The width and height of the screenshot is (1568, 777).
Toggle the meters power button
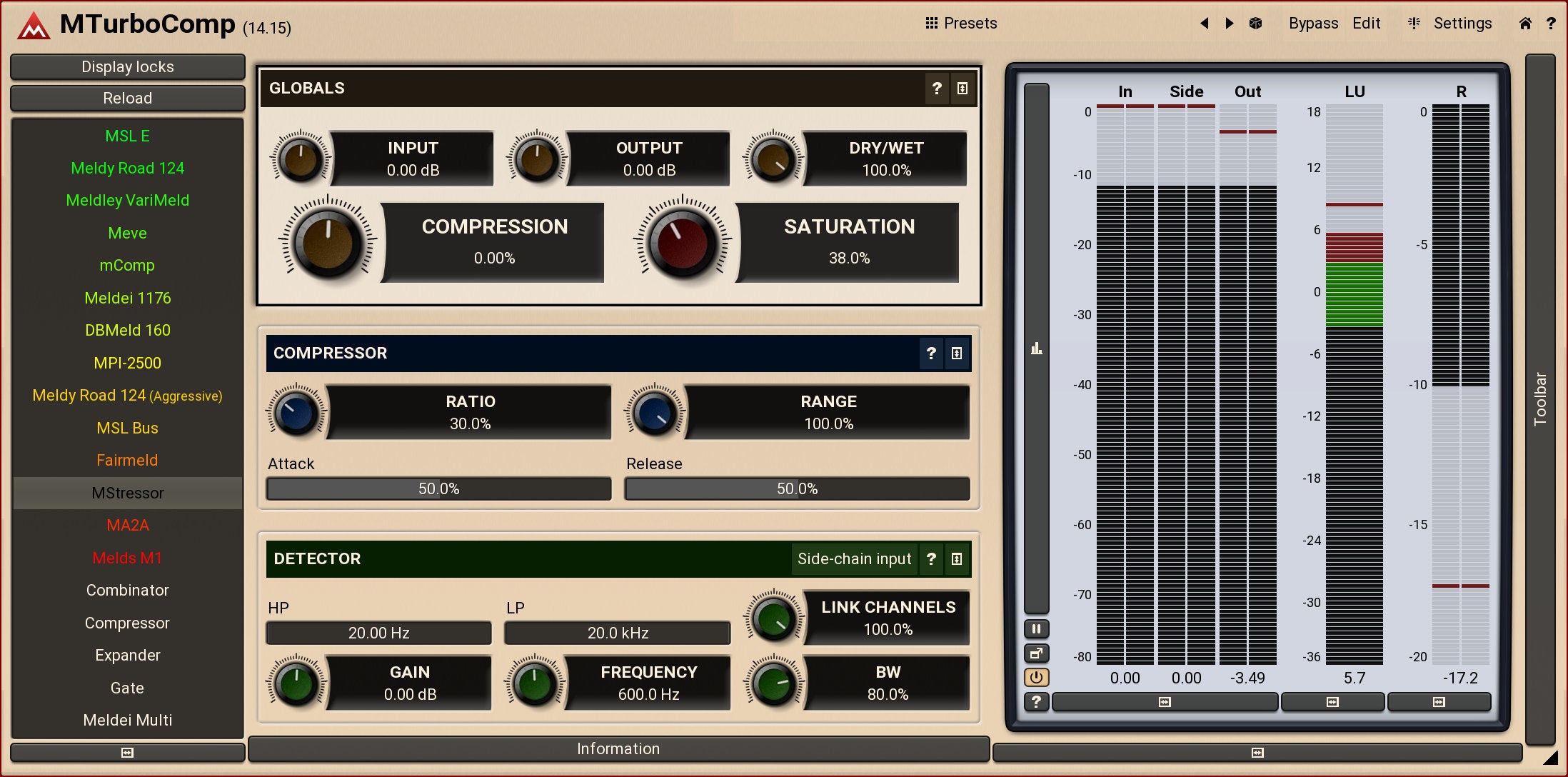click(x=1036, y=677)
